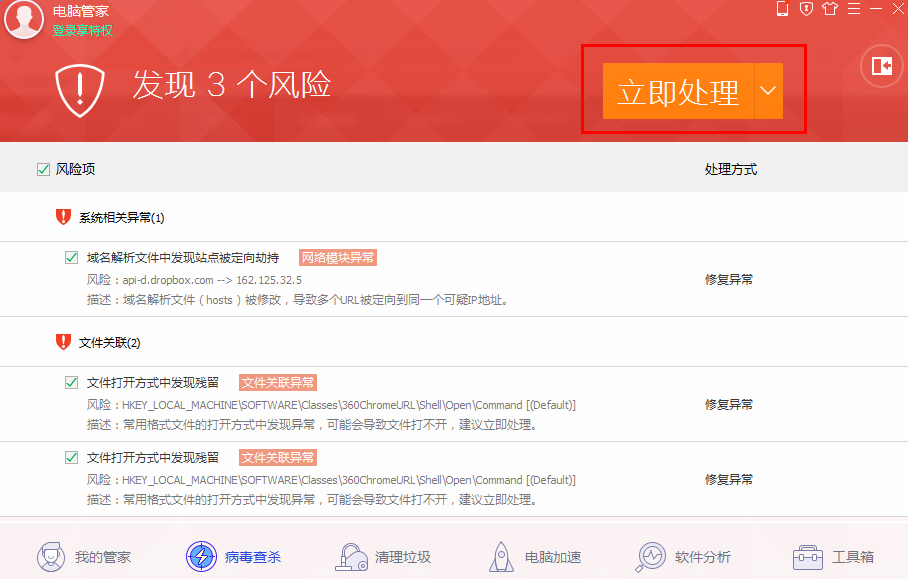Switch to 电脑加速 tab
The width and height of the screenshot is (908, 579).
click(x=535, y=557)
